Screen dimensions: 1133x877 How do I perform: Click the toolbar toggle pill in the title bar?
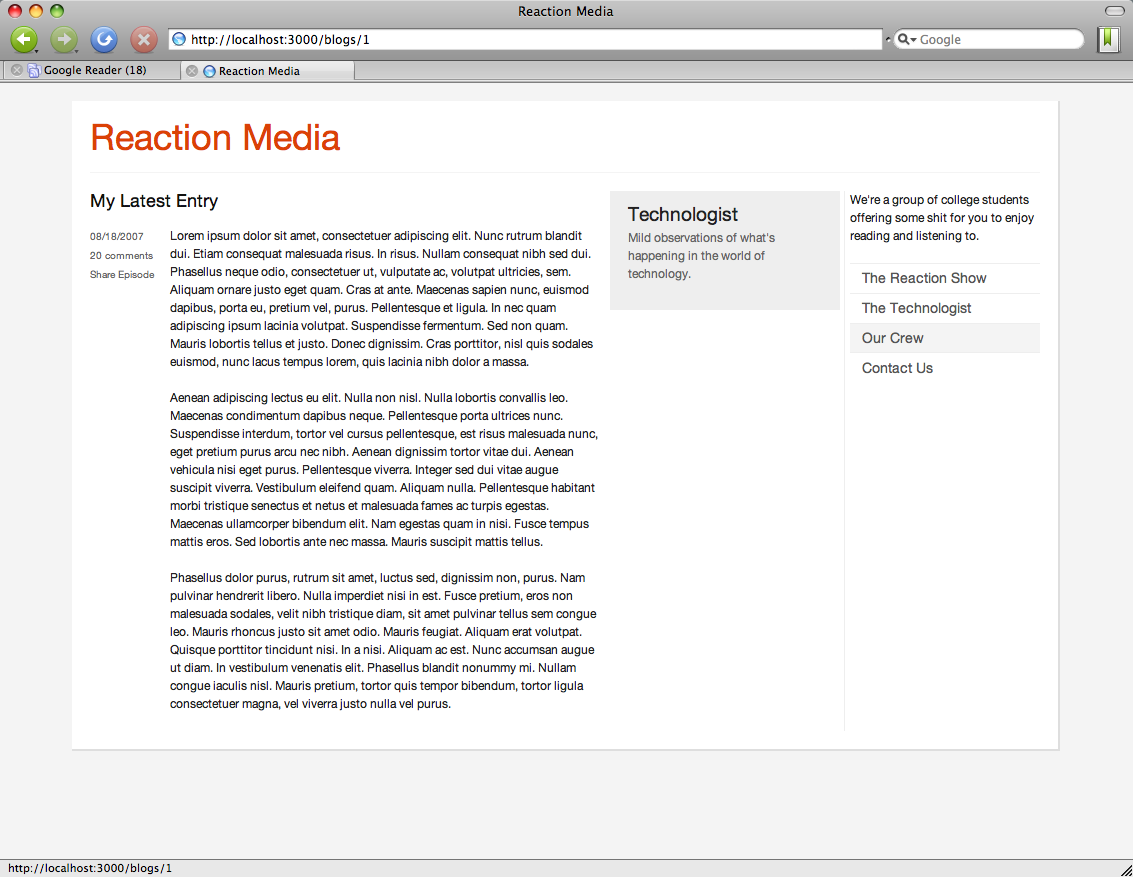pos(1114,11)
